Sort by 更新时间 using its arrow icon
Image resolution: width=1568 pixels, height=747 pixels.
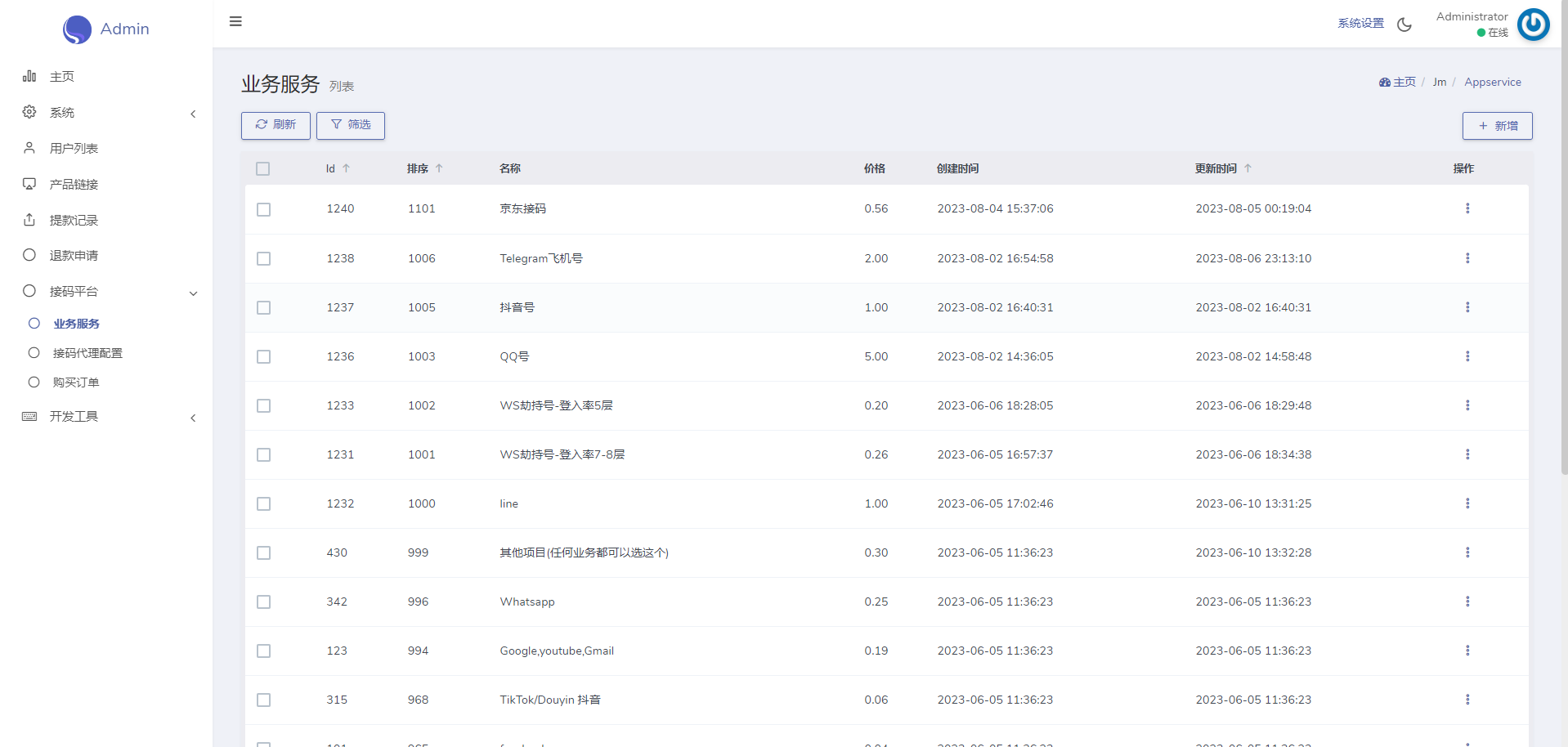(1248, 168)
